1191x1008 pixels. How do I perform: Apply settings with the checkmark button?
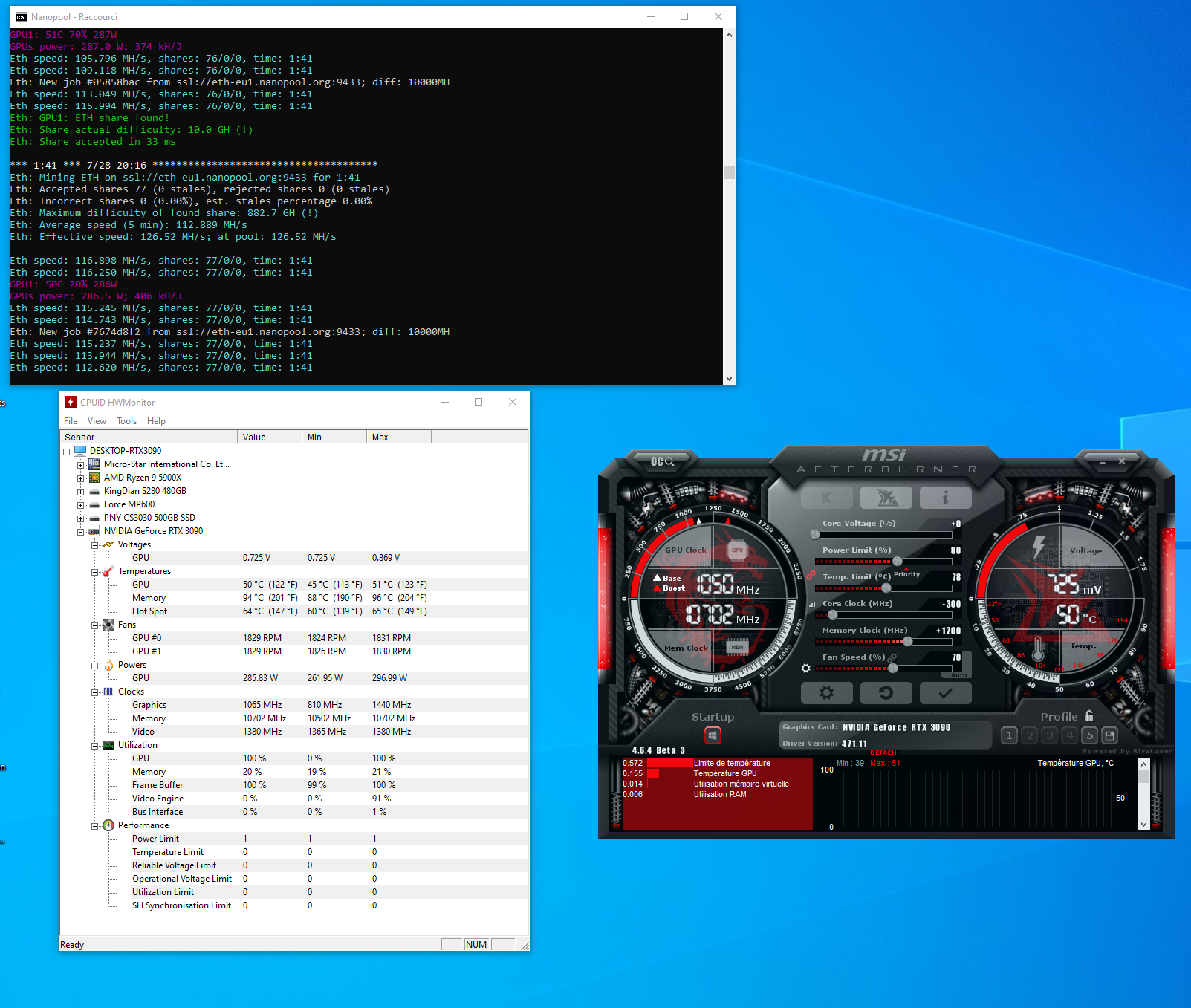[945, 693]
